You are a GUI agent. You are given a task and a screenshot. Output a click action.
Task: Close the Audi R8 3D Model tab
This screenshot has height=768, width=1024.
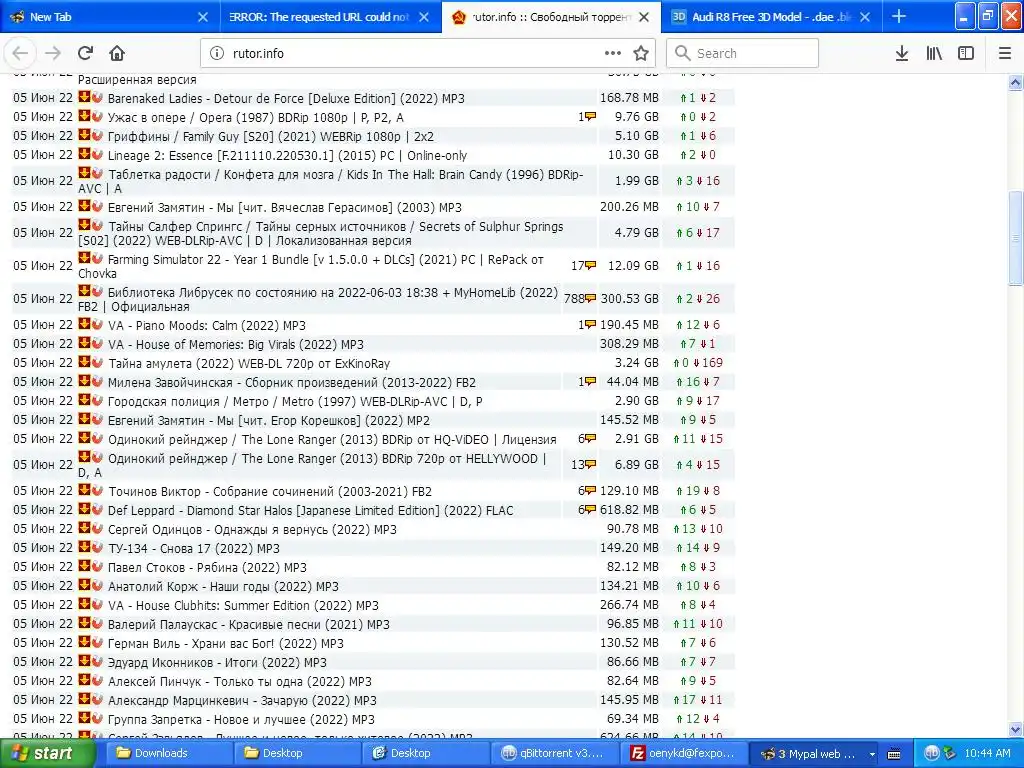coord(865,17)
